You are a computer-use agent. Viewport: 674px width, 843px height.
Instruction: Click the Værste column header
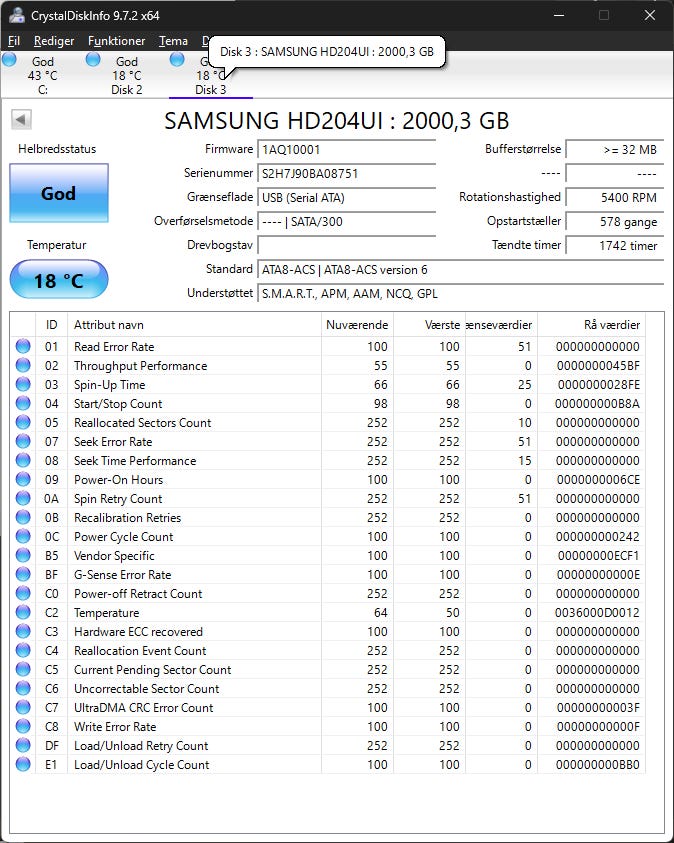click(429, 325)
